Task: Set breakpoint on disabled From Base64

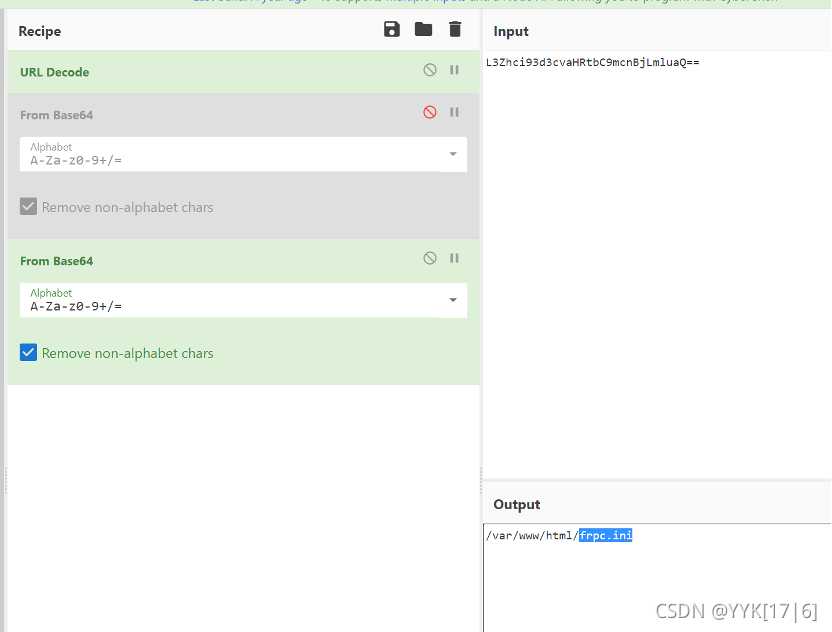Action: (x=454, y=112)
